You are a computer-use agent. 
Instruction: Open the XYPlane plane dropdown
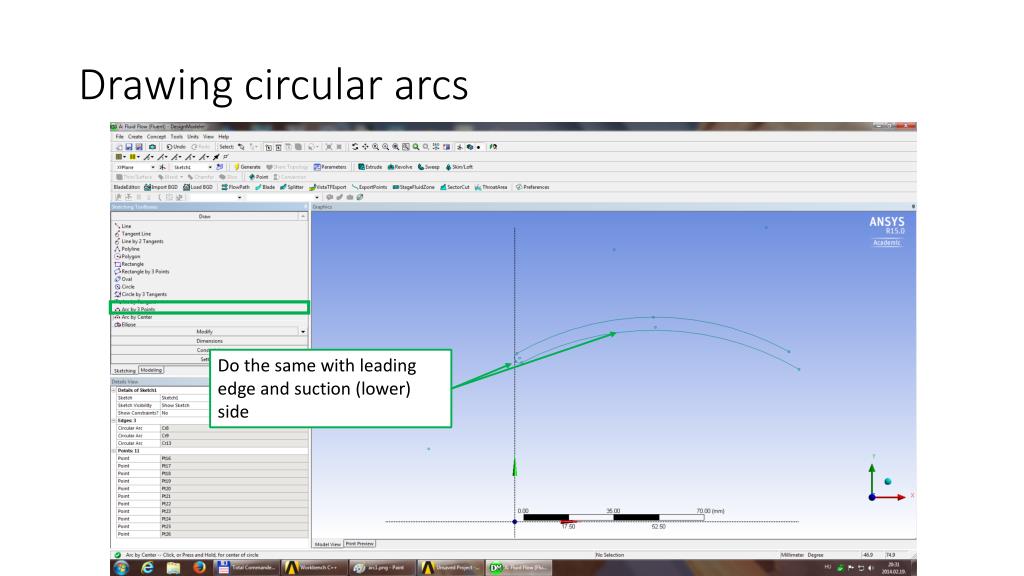(x=153, y=167)
